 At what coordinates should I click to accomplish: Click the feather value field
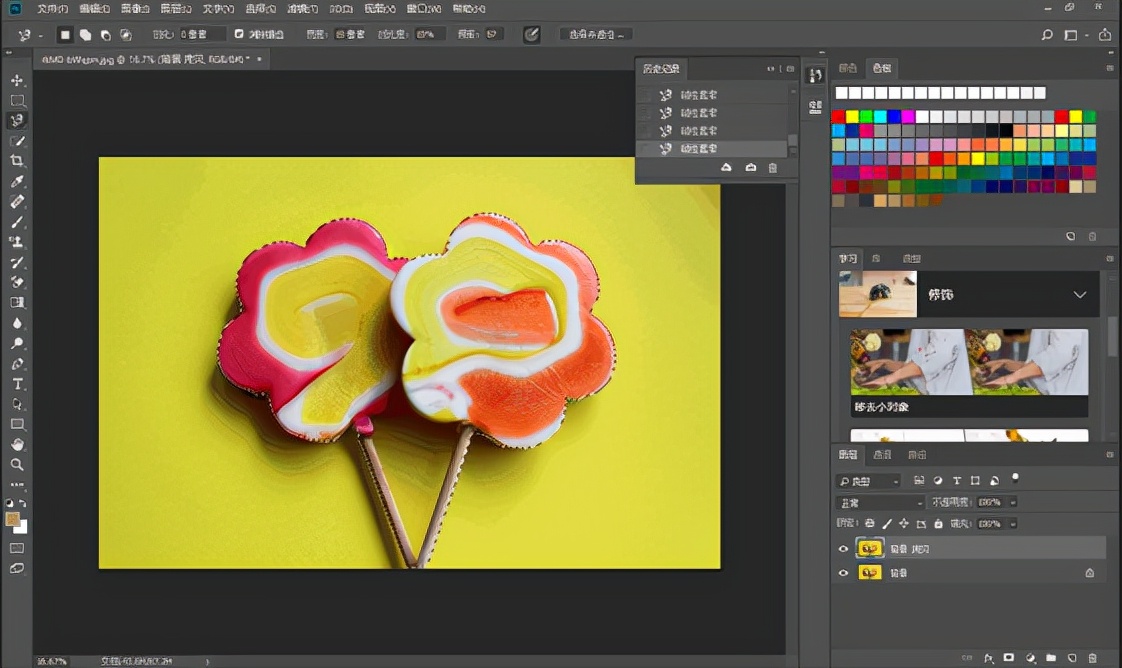202,34
